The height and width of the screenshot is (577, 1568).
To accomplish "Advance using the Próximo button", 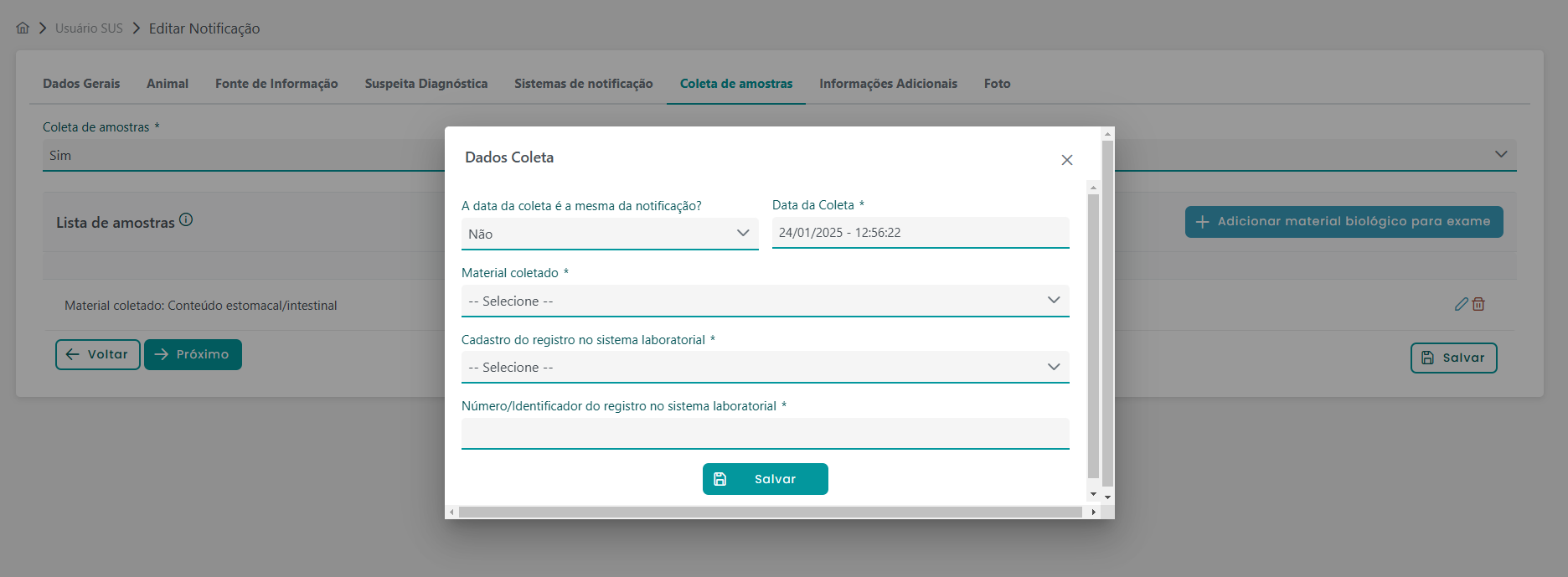I will pyautogui.click(x=193, y=354).
